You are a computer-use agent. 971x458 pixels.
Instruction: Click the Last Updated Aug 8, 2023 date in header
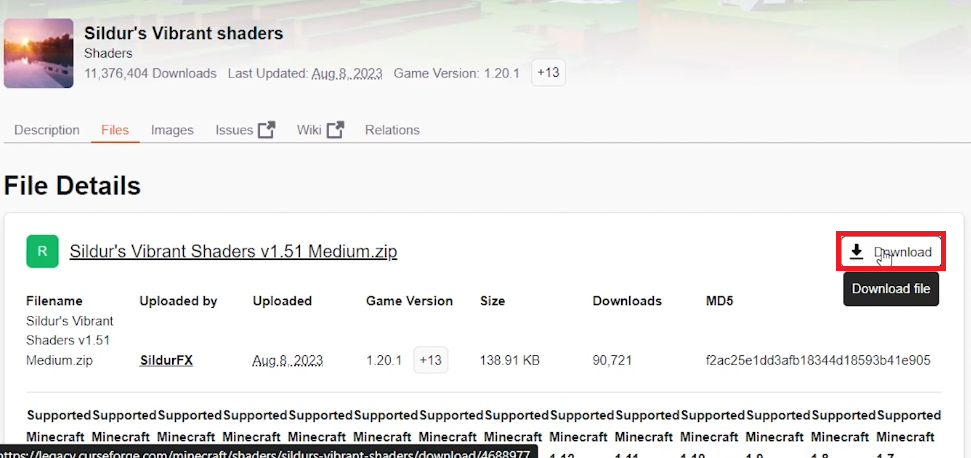(x=347, y=74)
